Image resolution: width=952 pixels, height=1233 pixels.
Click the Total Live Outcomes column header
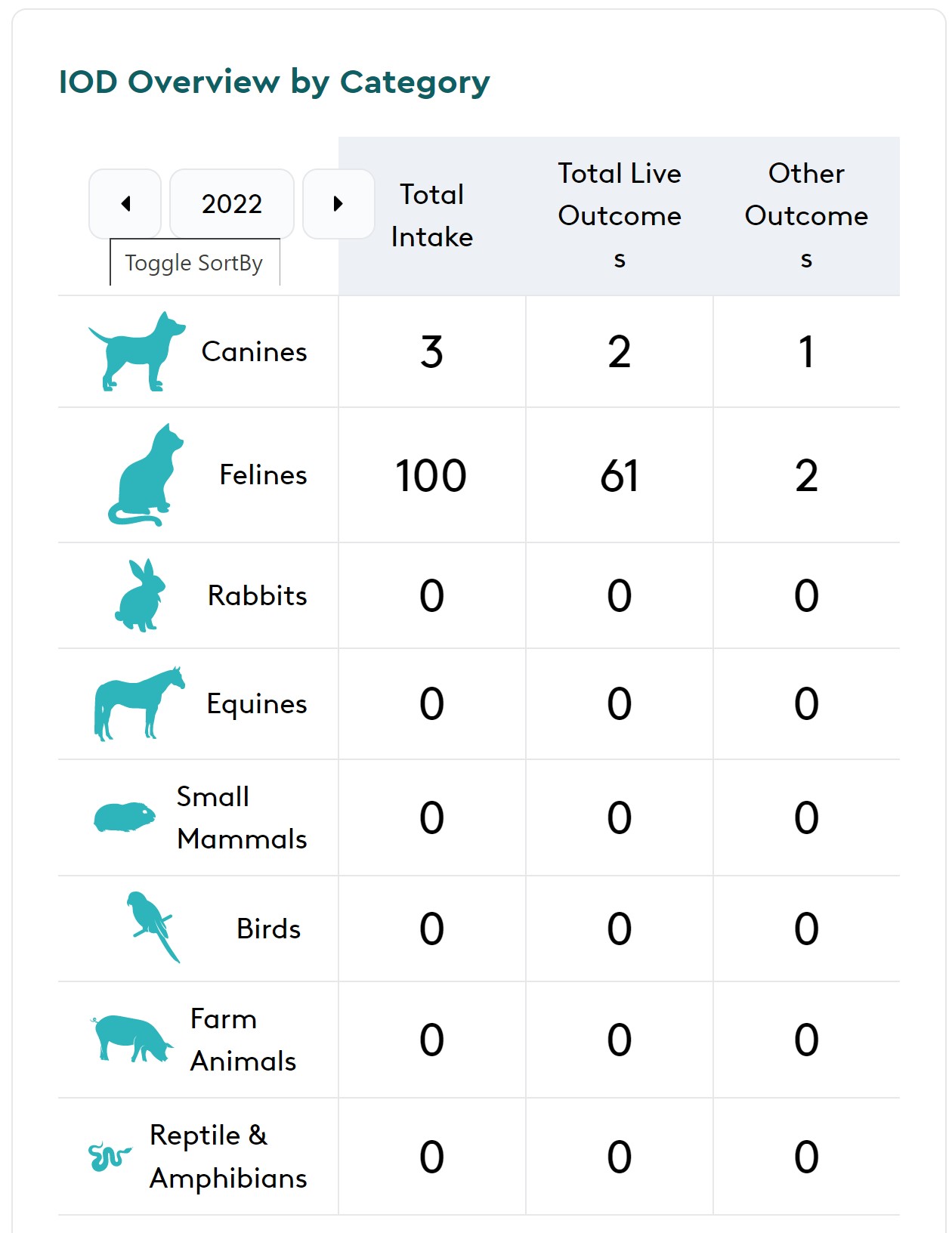(619, 216)
